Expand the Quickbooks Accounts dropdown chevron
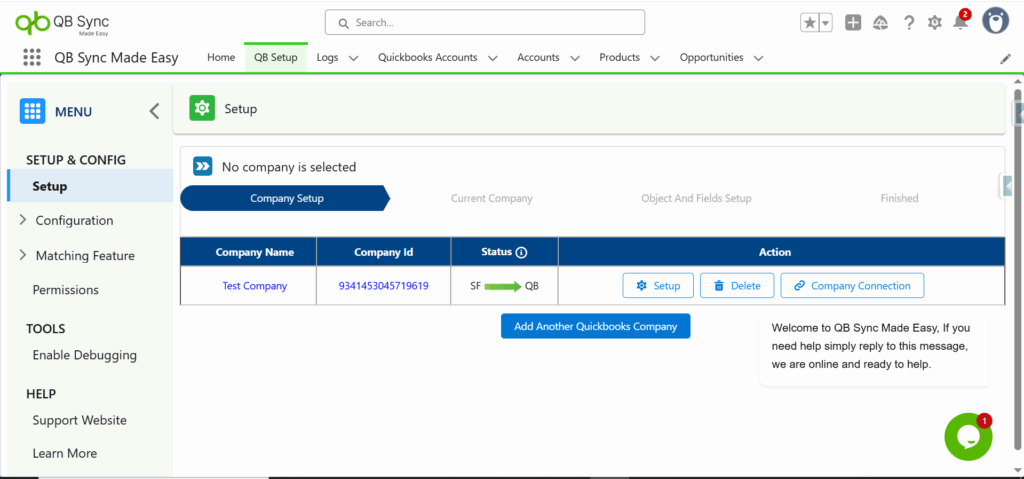The image size is (1024, 479). coord(493,58)
